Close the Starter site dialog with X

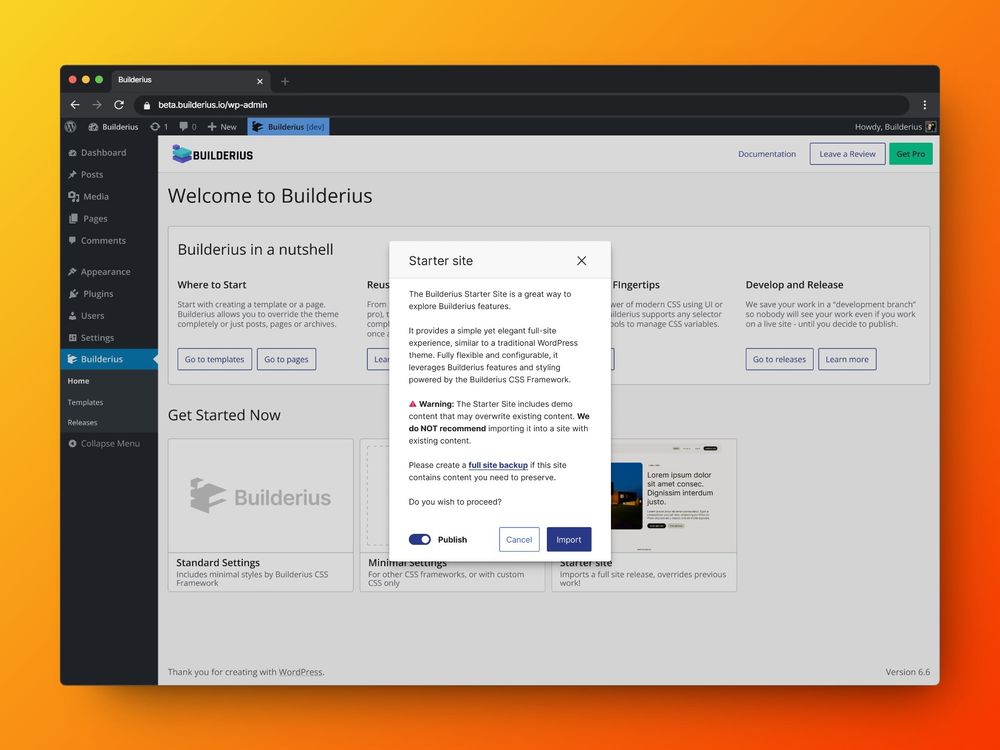click(581, 261)
